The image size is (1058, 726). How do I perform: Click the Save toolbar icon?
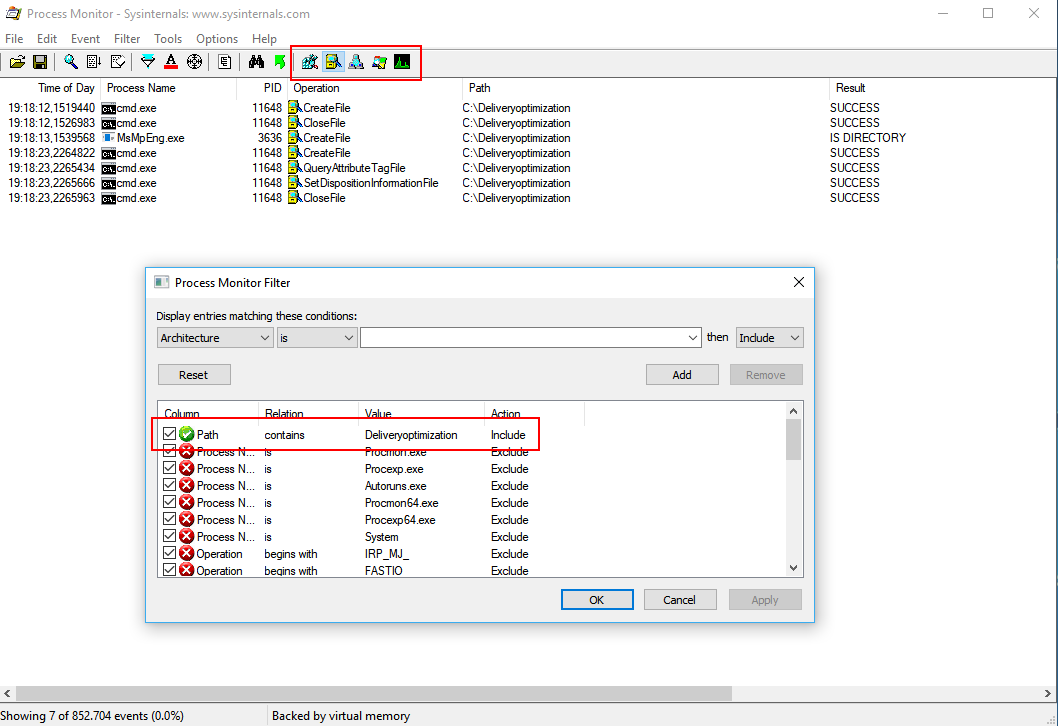(40, 62)
